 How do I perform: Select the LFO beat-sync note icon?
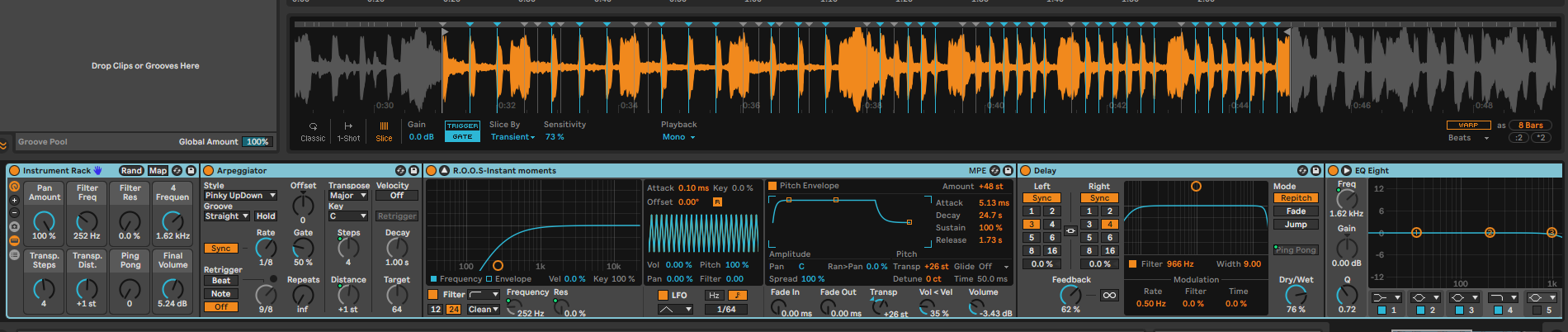[737, 295]
